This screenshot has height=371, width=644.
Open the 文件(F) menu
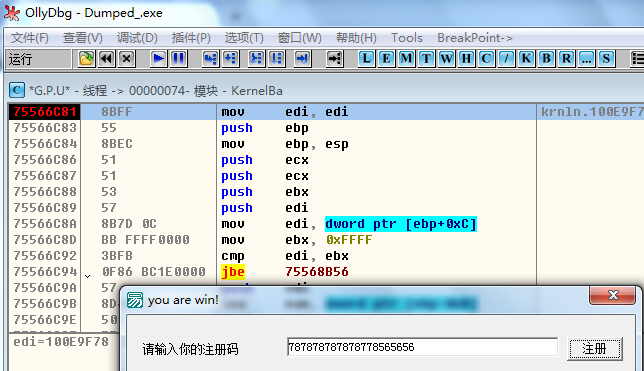pyautogui.click(x=30, y=38)
